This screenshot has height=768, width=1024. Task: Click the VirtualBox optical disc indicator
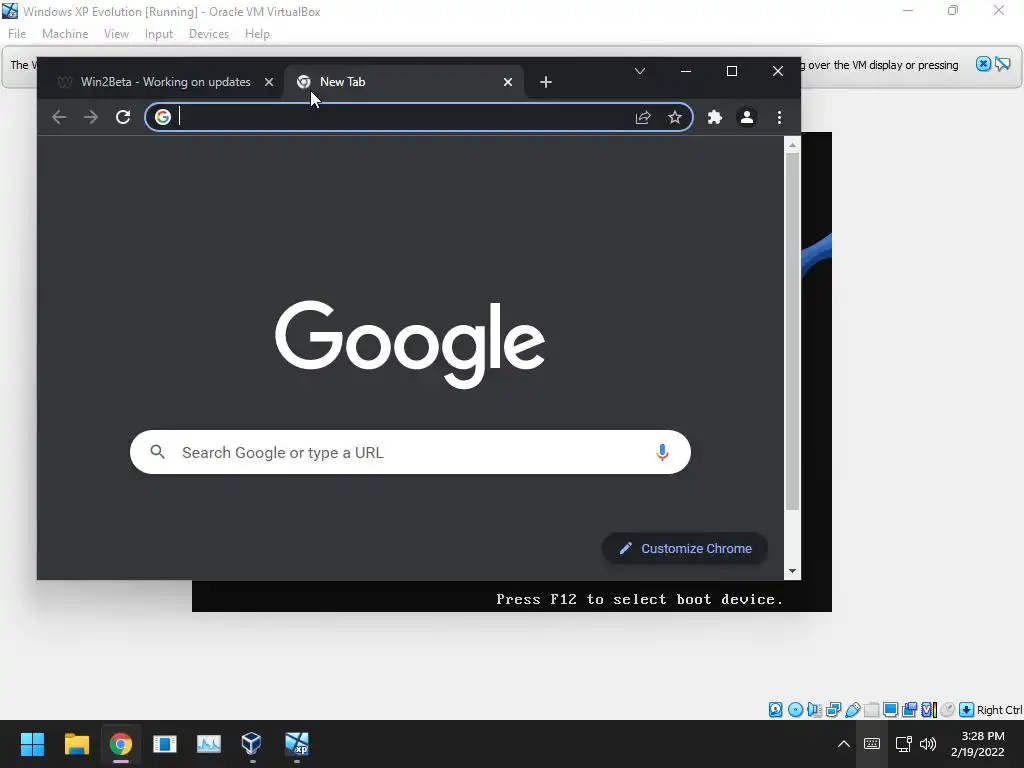[x=795, y=710]
